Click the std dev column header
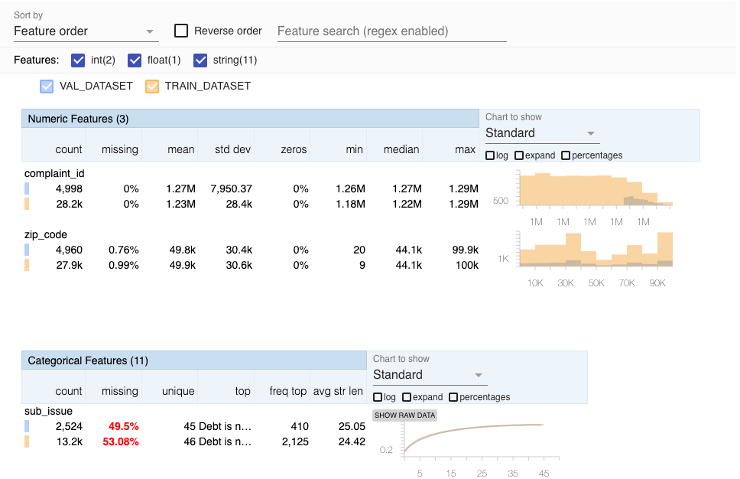Screen dimensions: 740x479 coord(233,150)
